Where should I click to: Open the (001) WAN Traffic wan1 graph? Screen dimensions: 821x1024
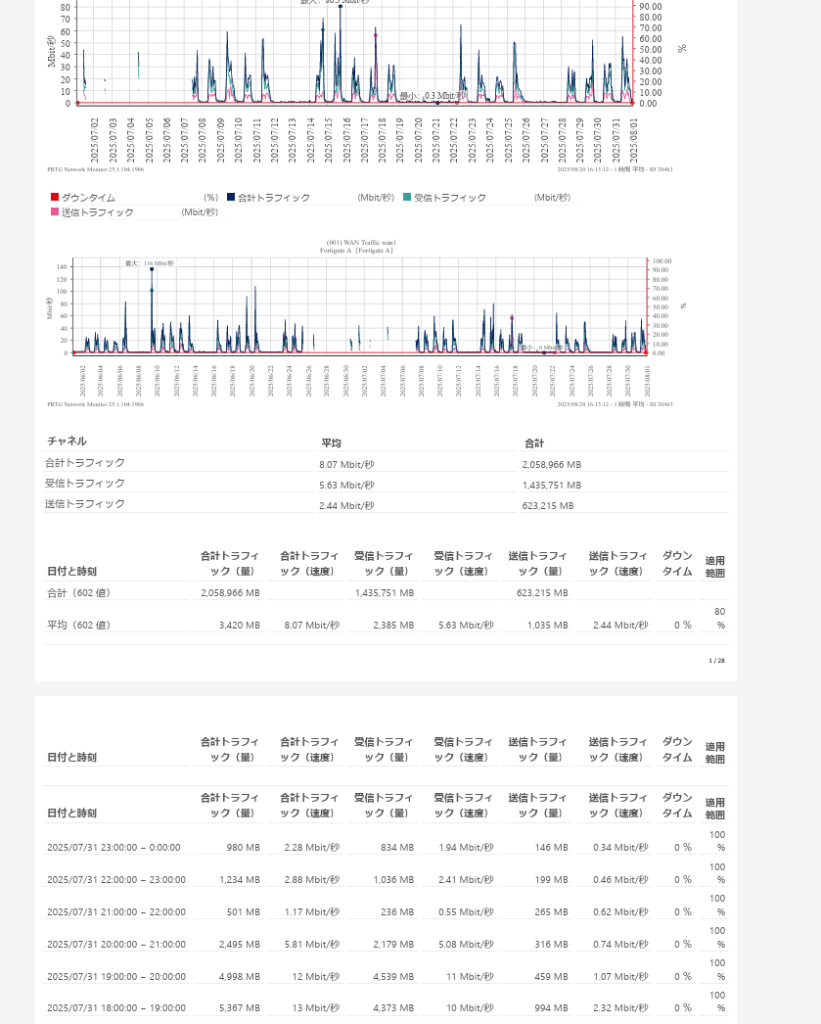359,323
